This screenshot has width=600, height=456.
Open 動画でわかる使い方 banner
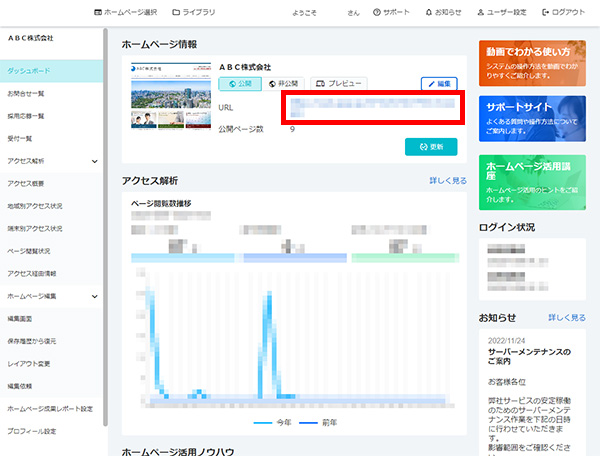tap(532, 59)
